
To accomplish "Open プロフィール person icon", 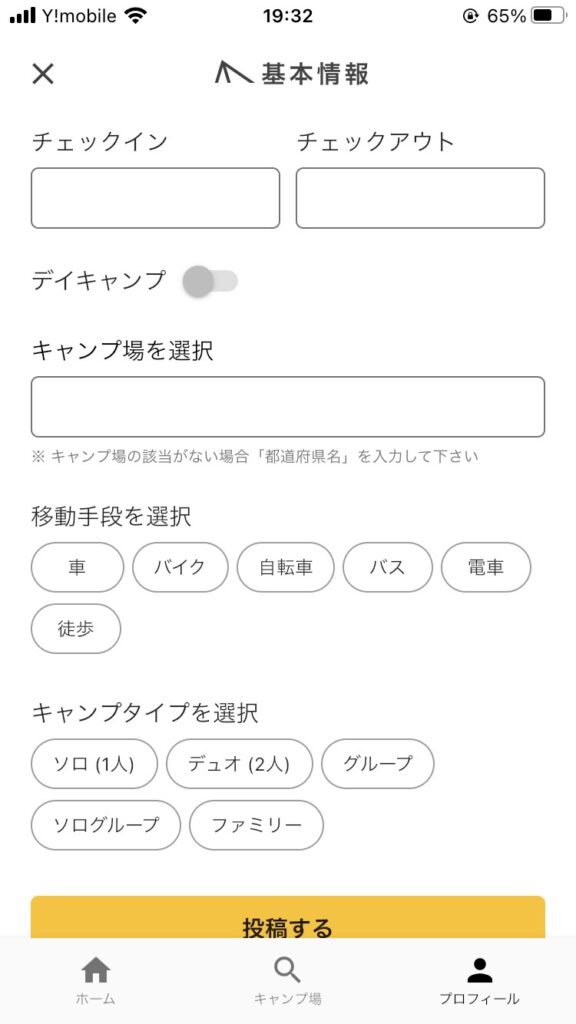I will (x=480, y=970).
